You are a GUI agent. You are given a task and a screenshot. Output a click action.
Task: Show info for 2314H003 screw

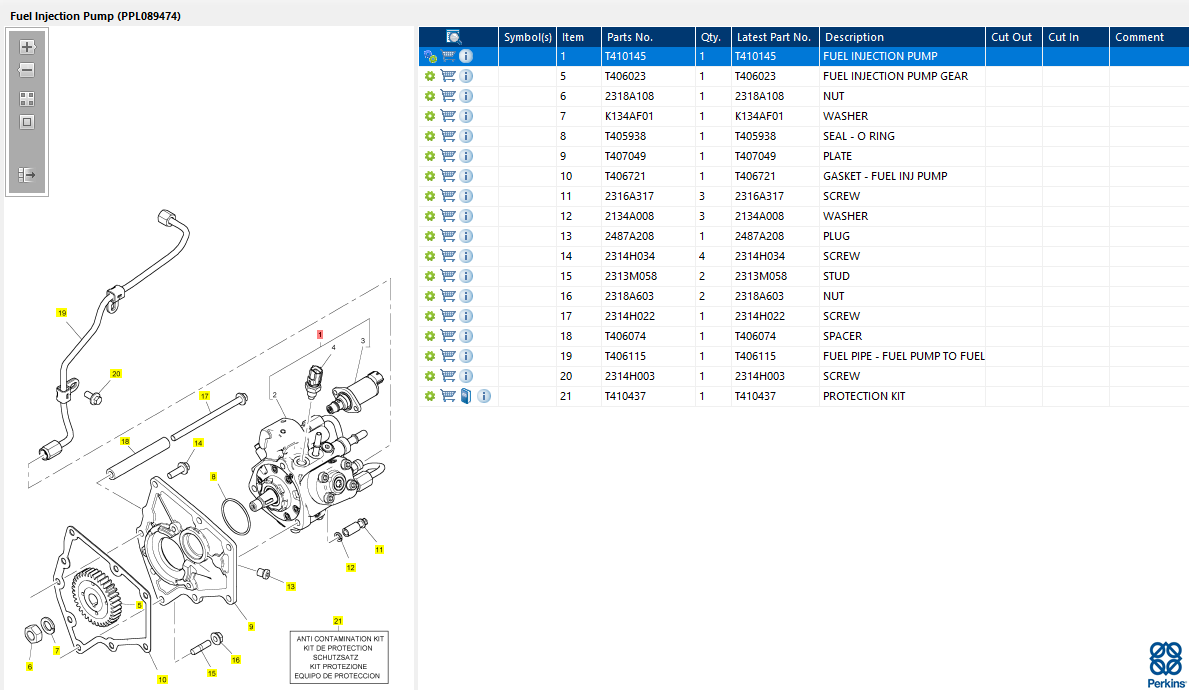466,376
